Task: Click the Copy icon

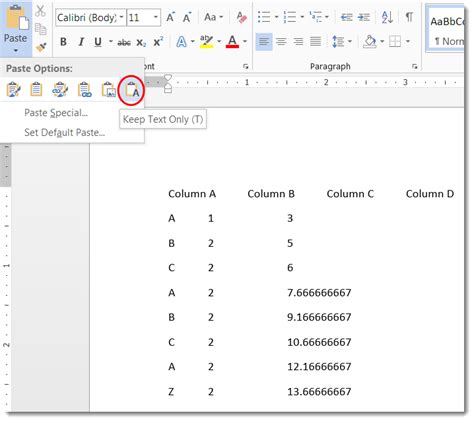Action: pyautogui.click(x=40, y=29)
